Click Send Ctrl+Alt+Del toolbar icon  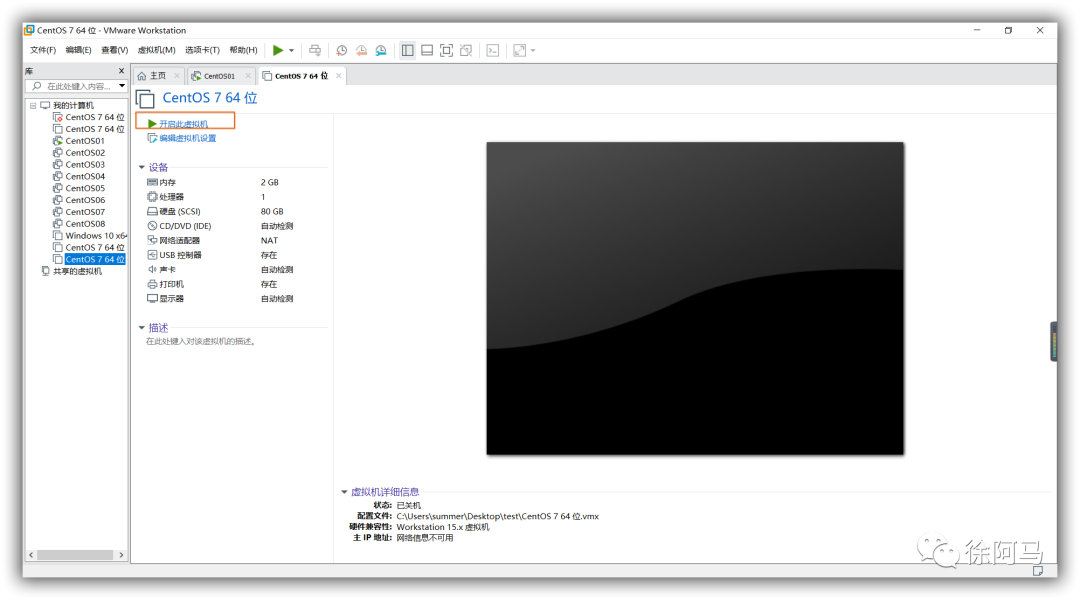tap(315, 50)
